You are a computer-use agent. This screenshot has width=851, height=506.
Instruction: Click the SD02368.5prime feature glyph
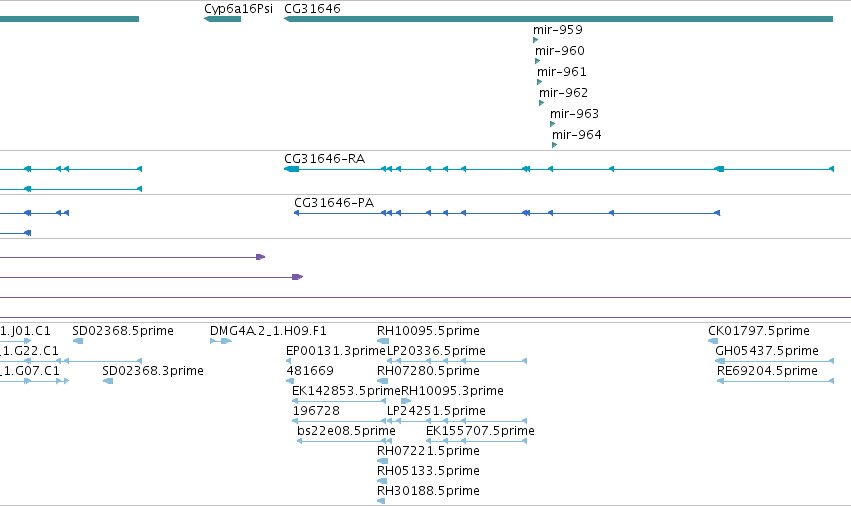pyautogui.click(x=78, y=341)
